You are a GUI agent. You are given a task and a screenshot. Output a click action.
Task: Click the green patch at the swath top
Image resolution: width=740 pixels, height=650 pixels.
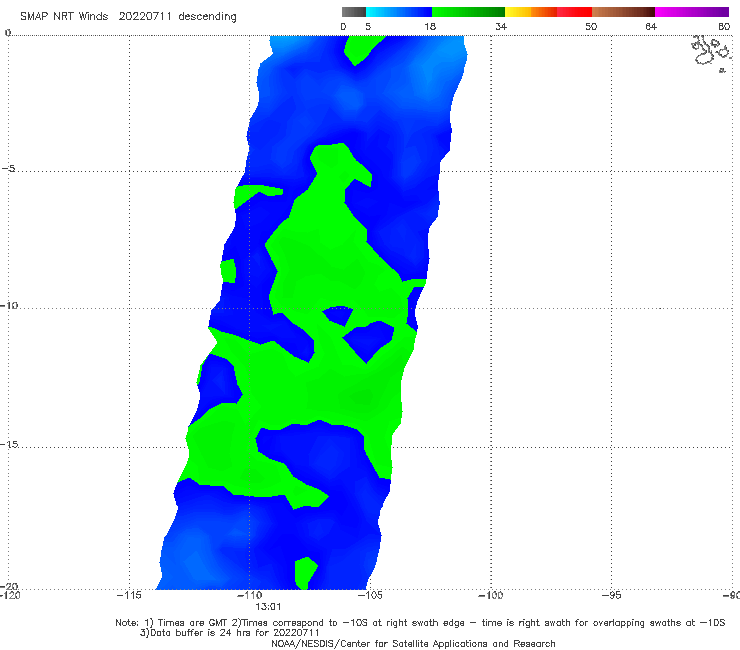coord(361,49)
